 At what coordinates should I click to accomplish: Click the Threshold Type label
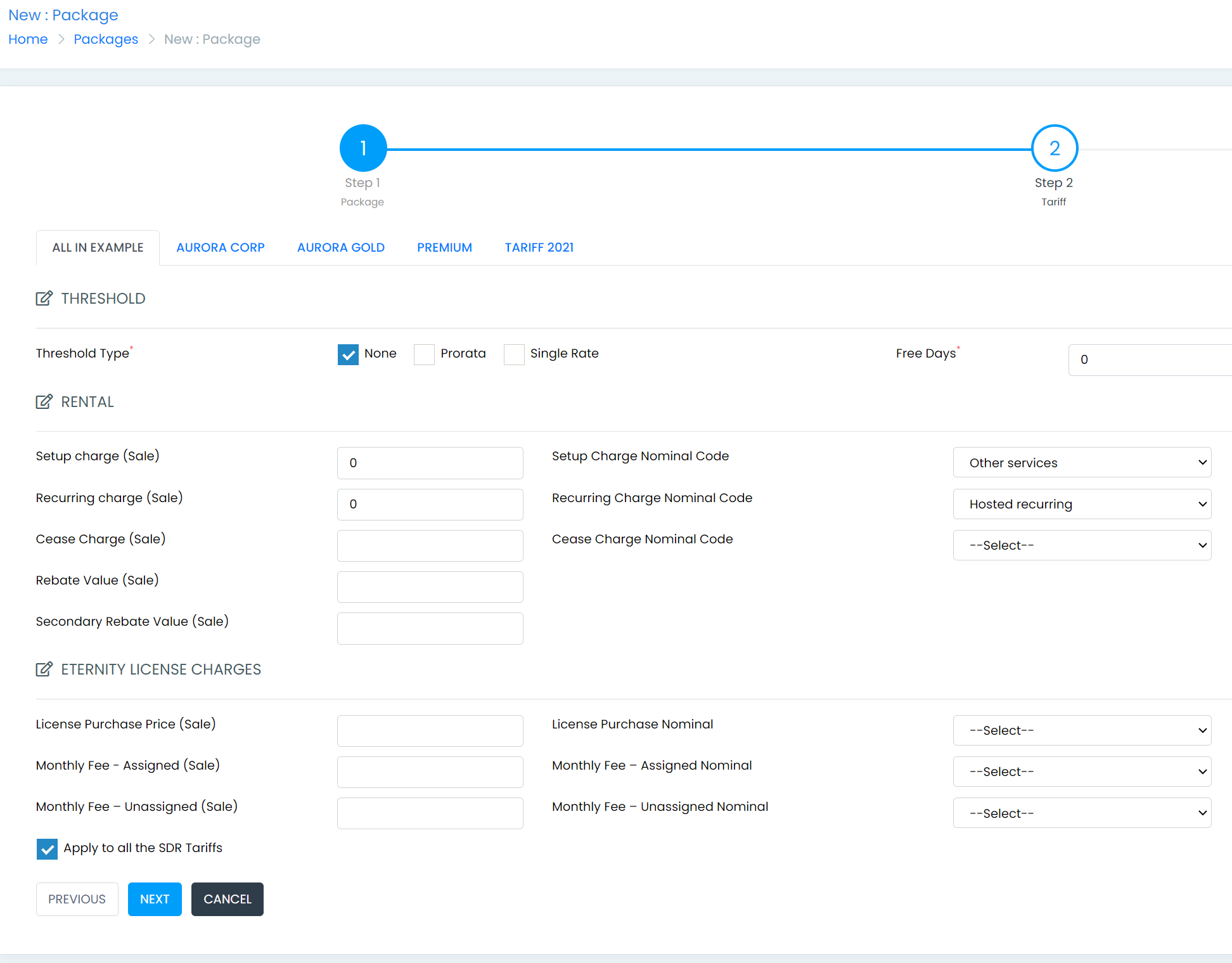[82, 354]
